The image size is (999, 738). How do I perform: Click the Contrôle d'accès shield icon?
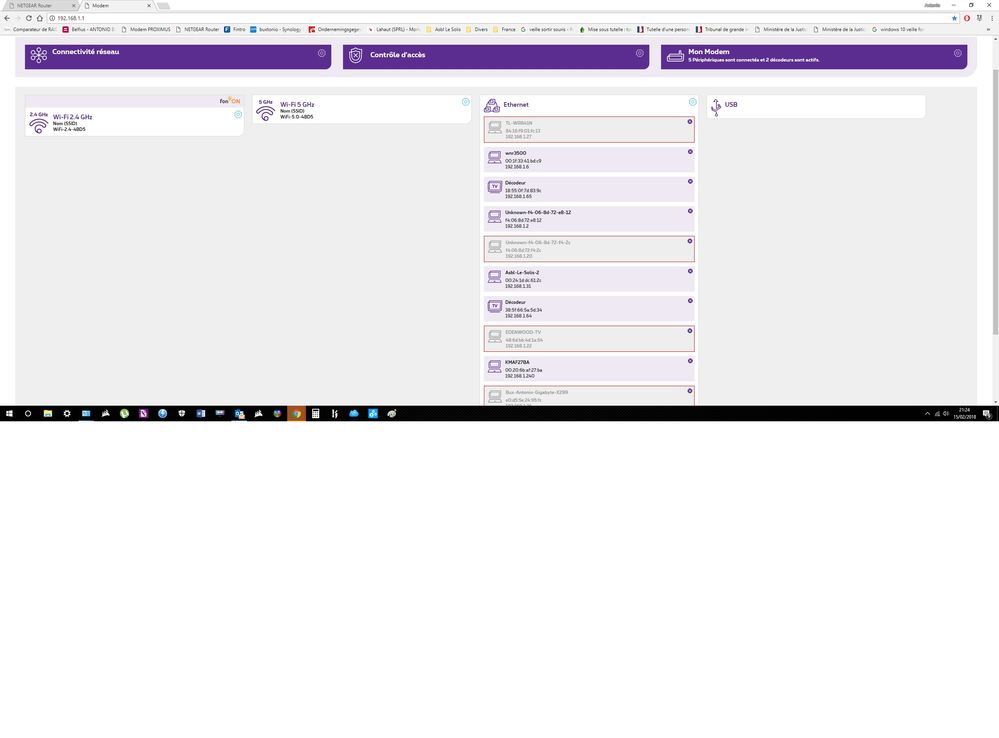[356, 55]
